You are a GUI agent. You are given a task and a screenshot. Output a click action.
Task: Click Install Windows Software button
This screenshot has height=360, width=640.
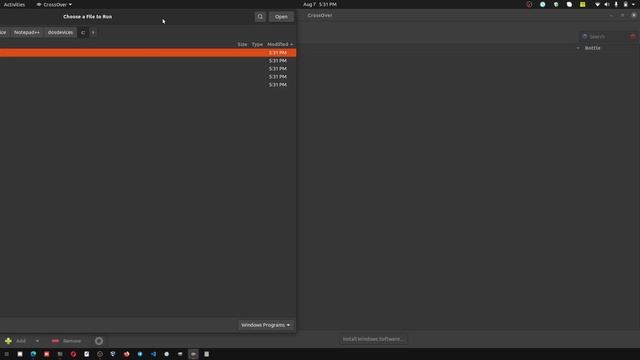373,339
